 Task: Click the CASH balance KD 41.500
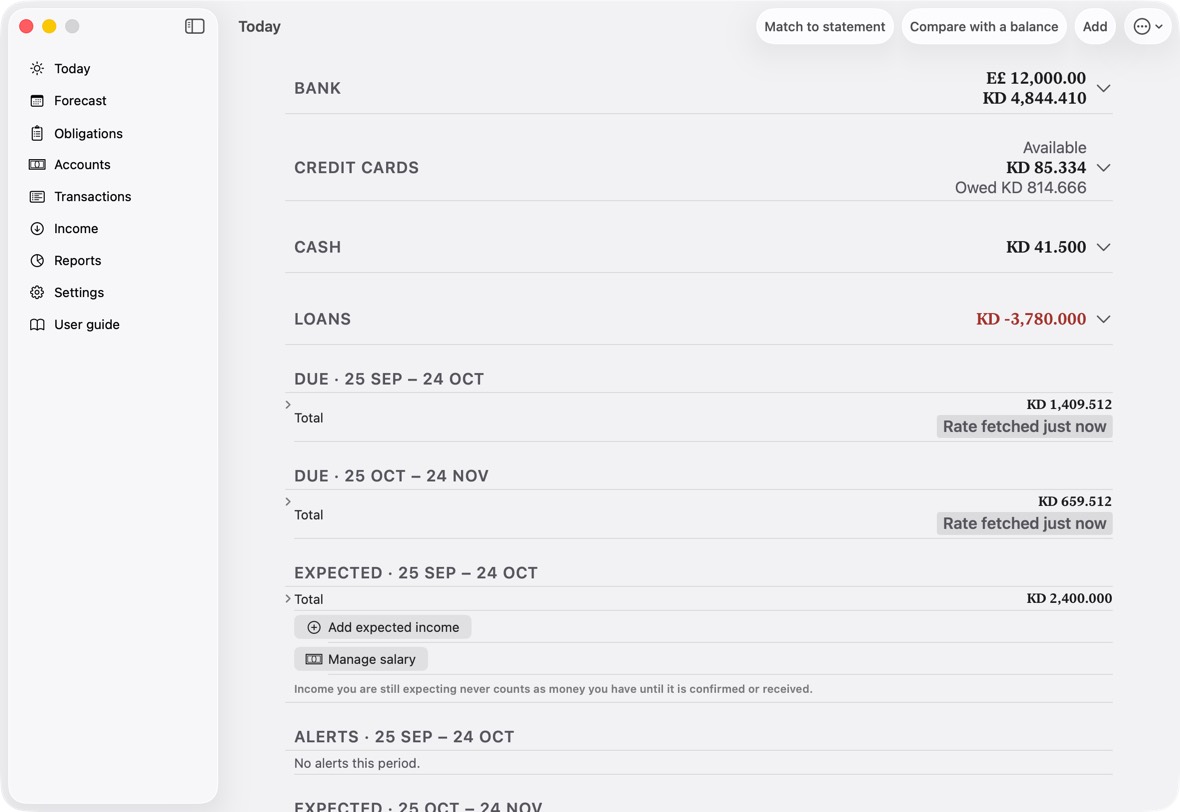pos(1046,247)
